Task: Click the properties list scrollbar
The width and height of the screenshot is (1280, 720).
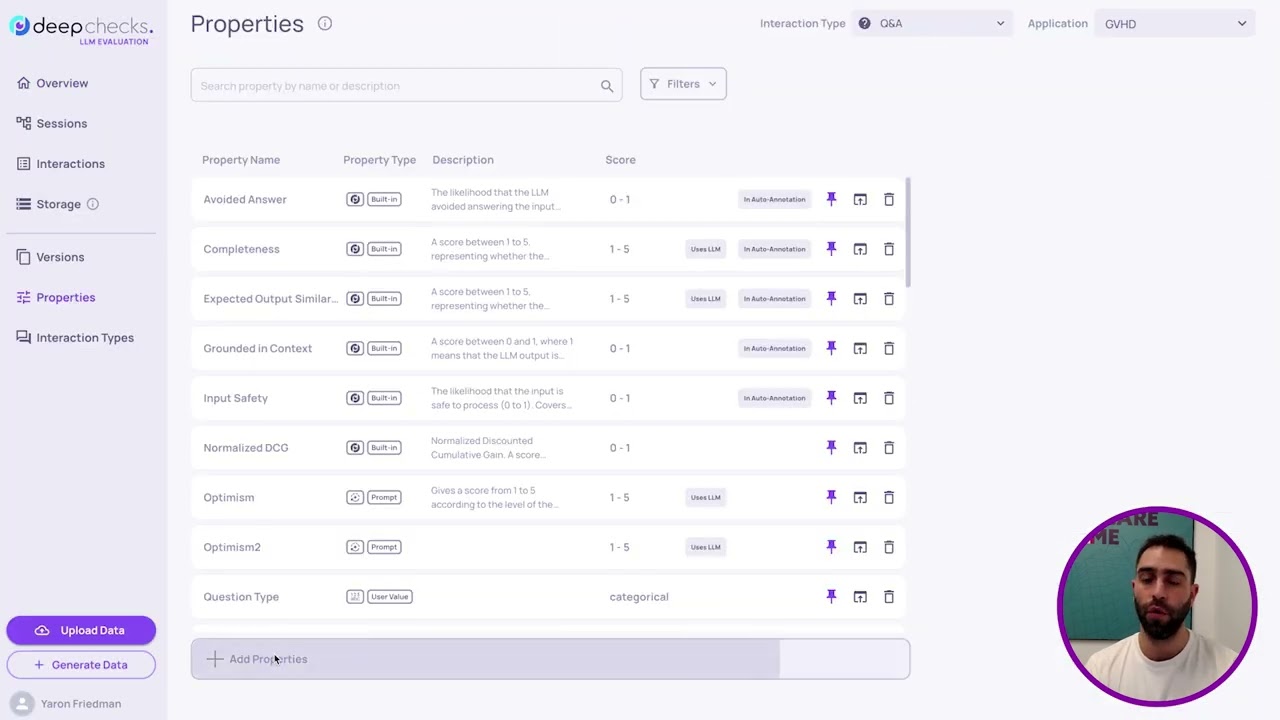Action: coord(908,233)
